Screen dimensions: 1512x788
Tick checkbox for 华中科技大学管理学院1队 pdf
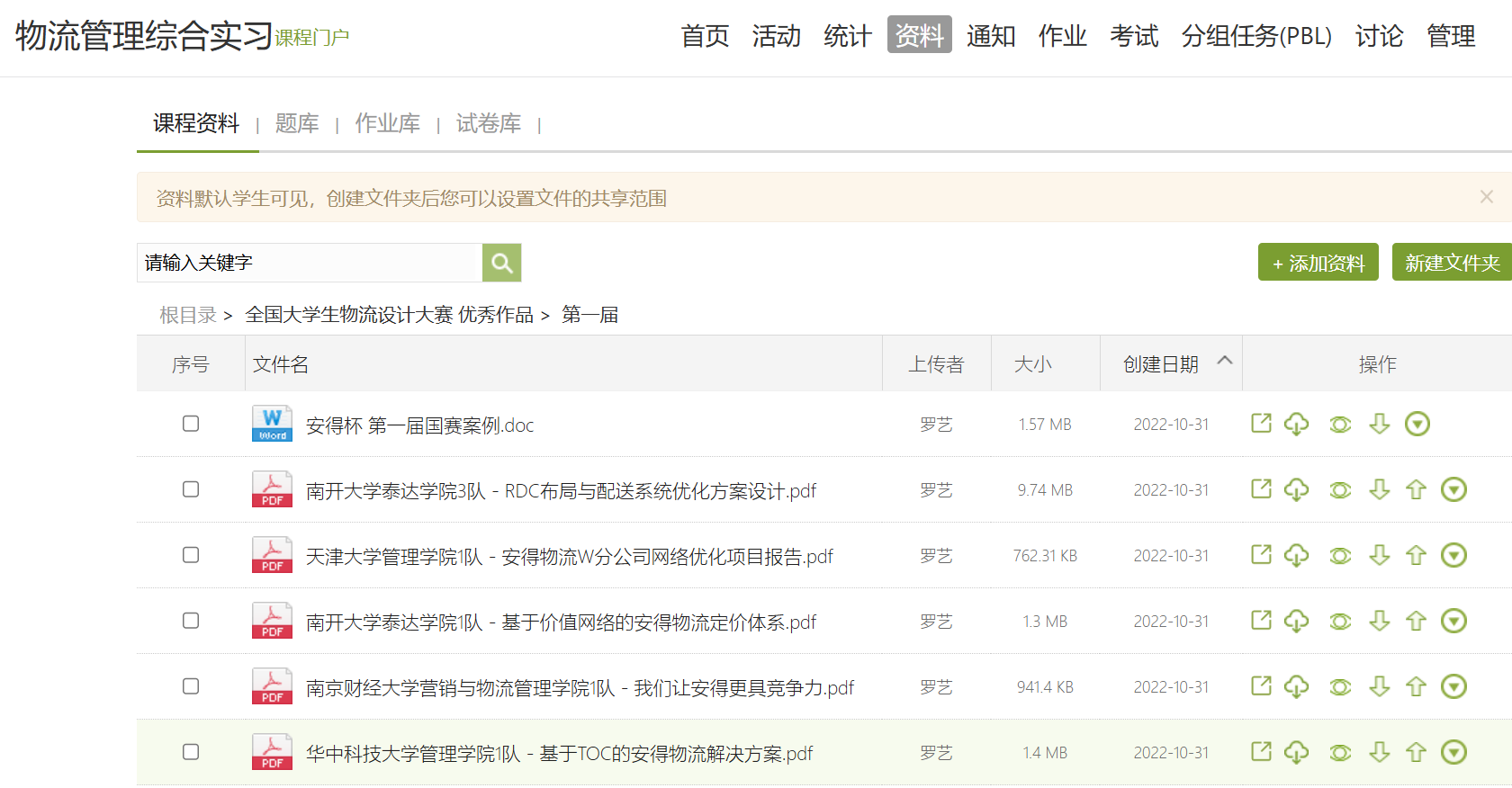click(x=191, y=751)
